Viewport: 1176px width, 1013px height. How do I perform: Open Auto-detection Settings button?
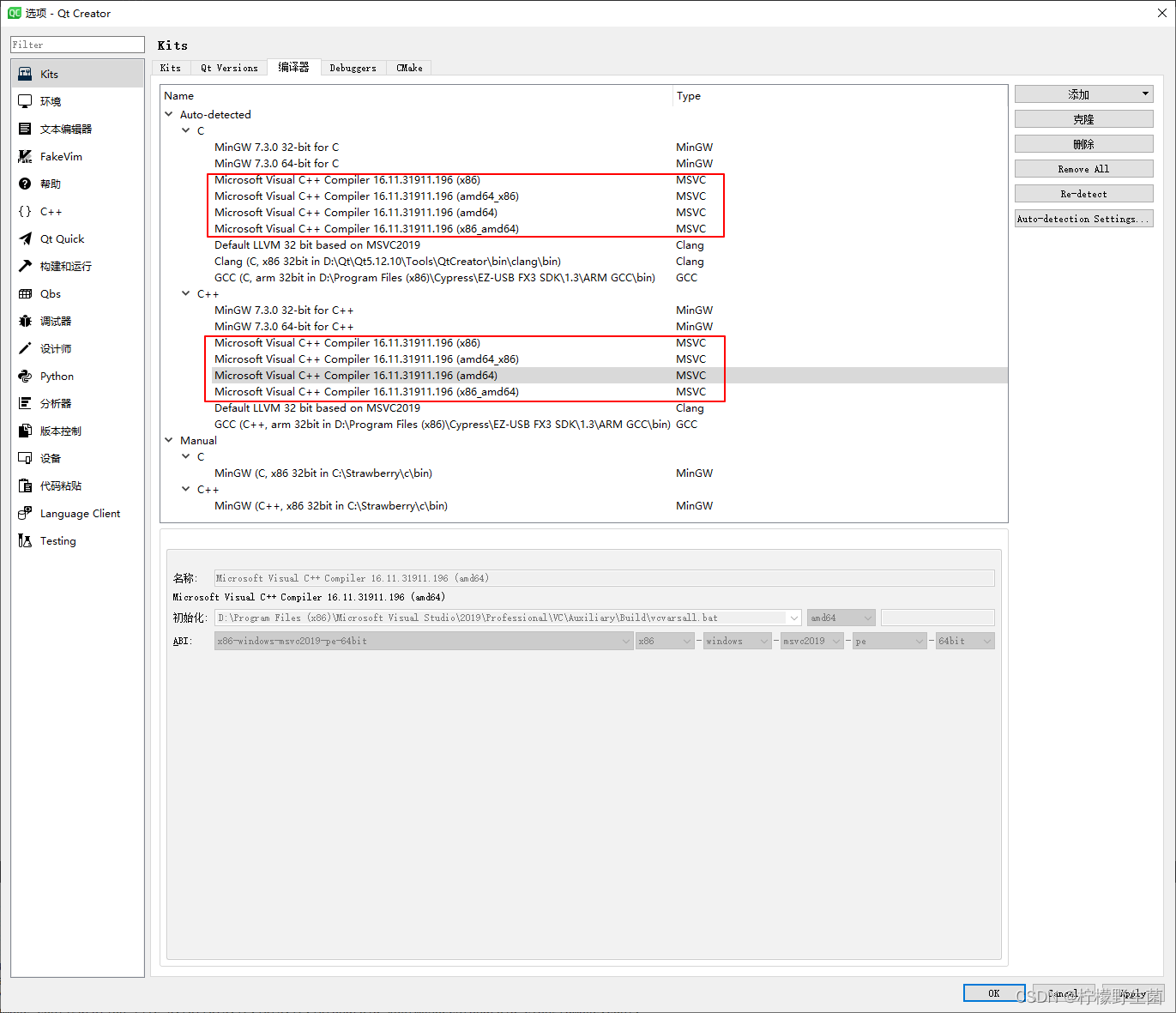tap(1083, 219)
